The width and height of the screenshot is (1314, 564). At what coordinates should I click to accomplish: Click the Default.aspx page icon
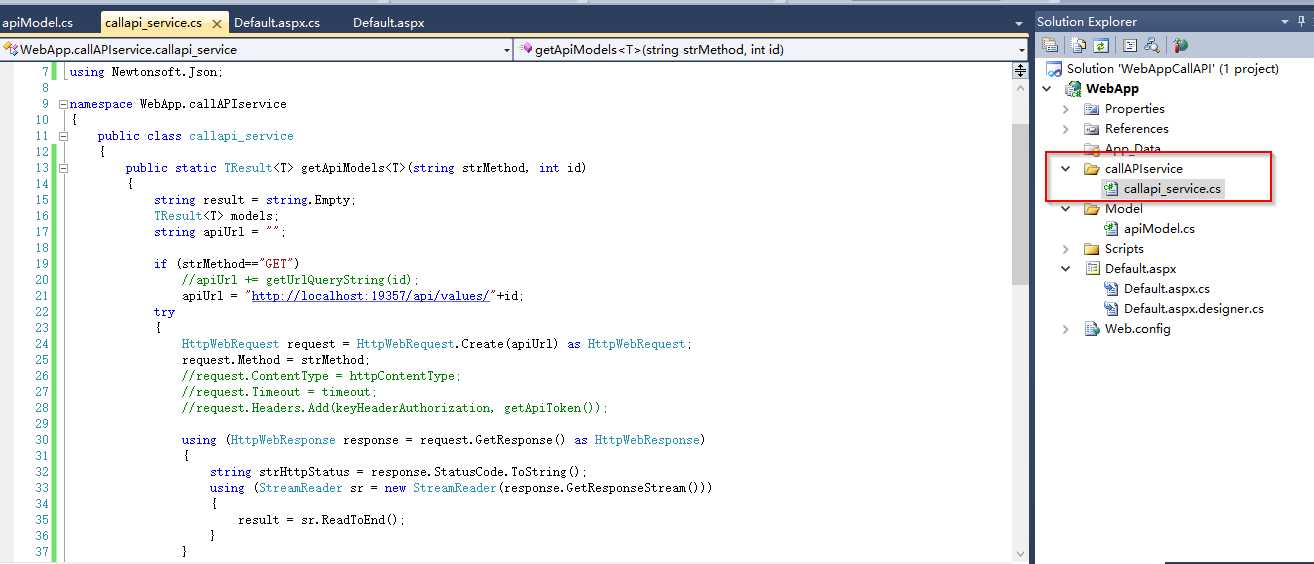[1092, 269]
